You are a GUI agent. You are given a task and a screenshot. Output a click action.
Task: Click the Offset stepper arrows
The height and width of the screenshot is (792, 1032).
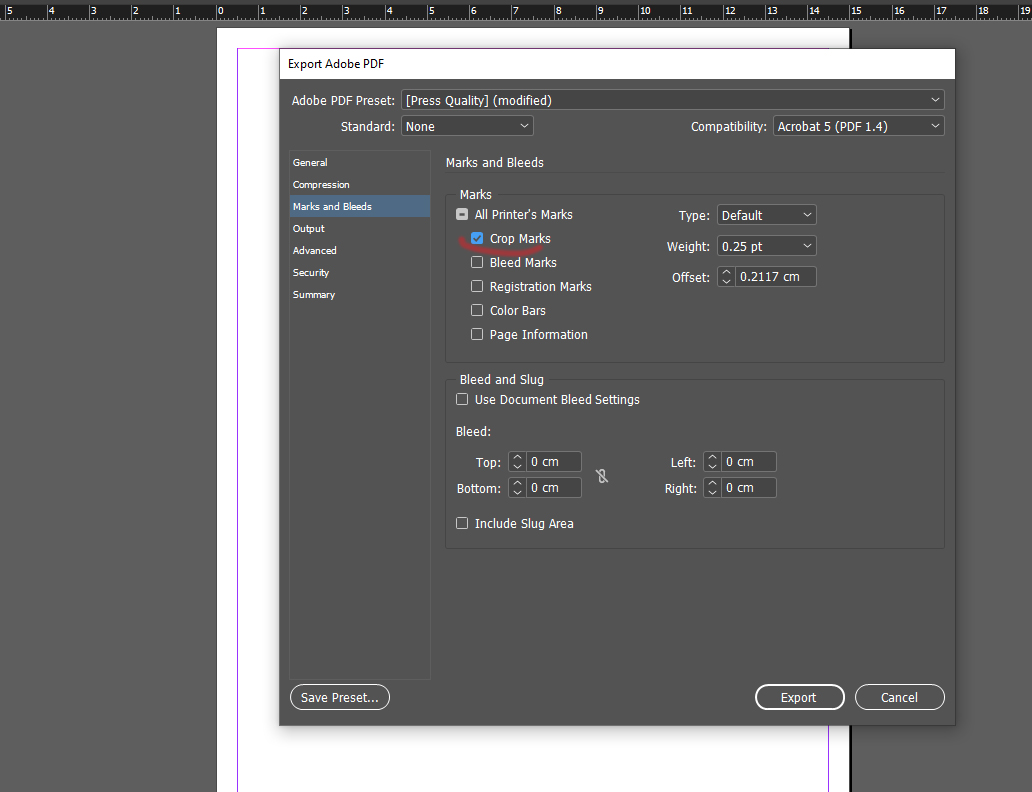(726, 277)
